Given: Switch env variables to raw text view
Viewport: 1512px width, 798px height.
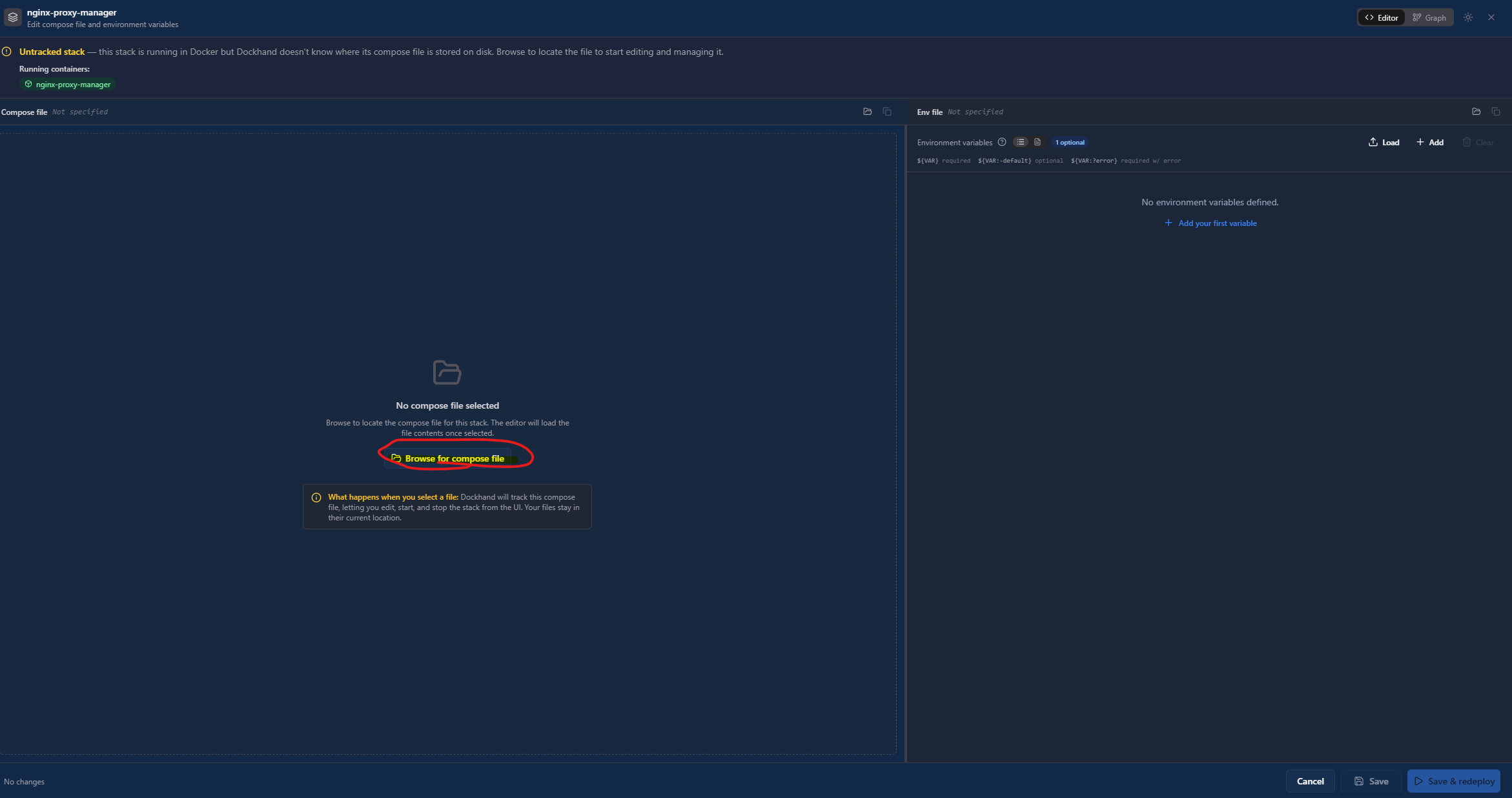Looking at the screenshot, I should [x=1037, y=142].
